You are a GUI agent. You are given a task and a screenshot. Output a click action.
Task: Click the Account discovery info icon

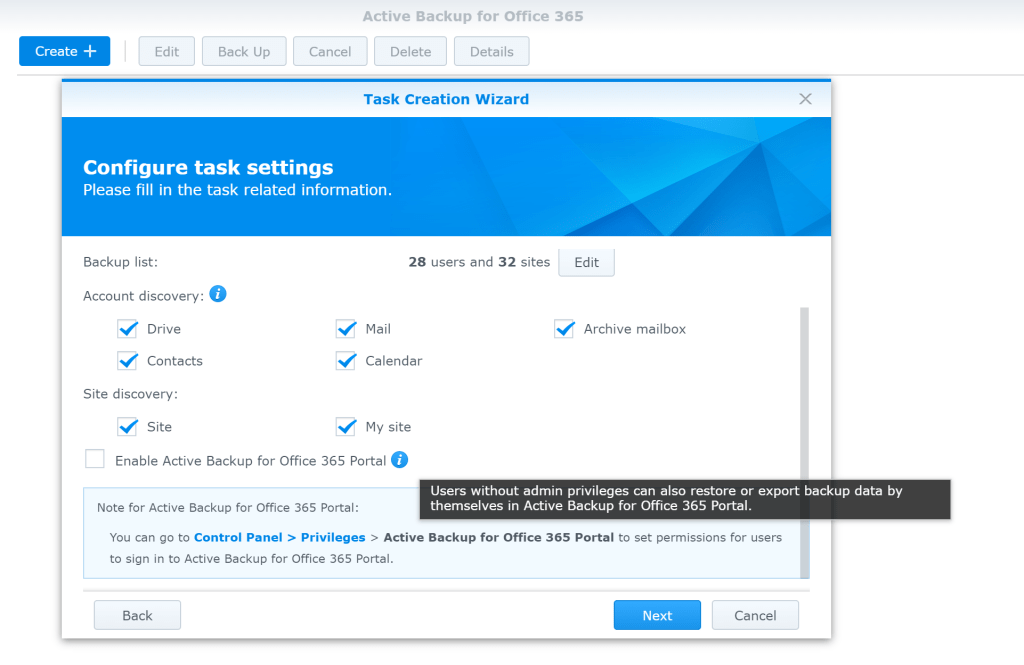pyautogui.click(x=218, y=294)
